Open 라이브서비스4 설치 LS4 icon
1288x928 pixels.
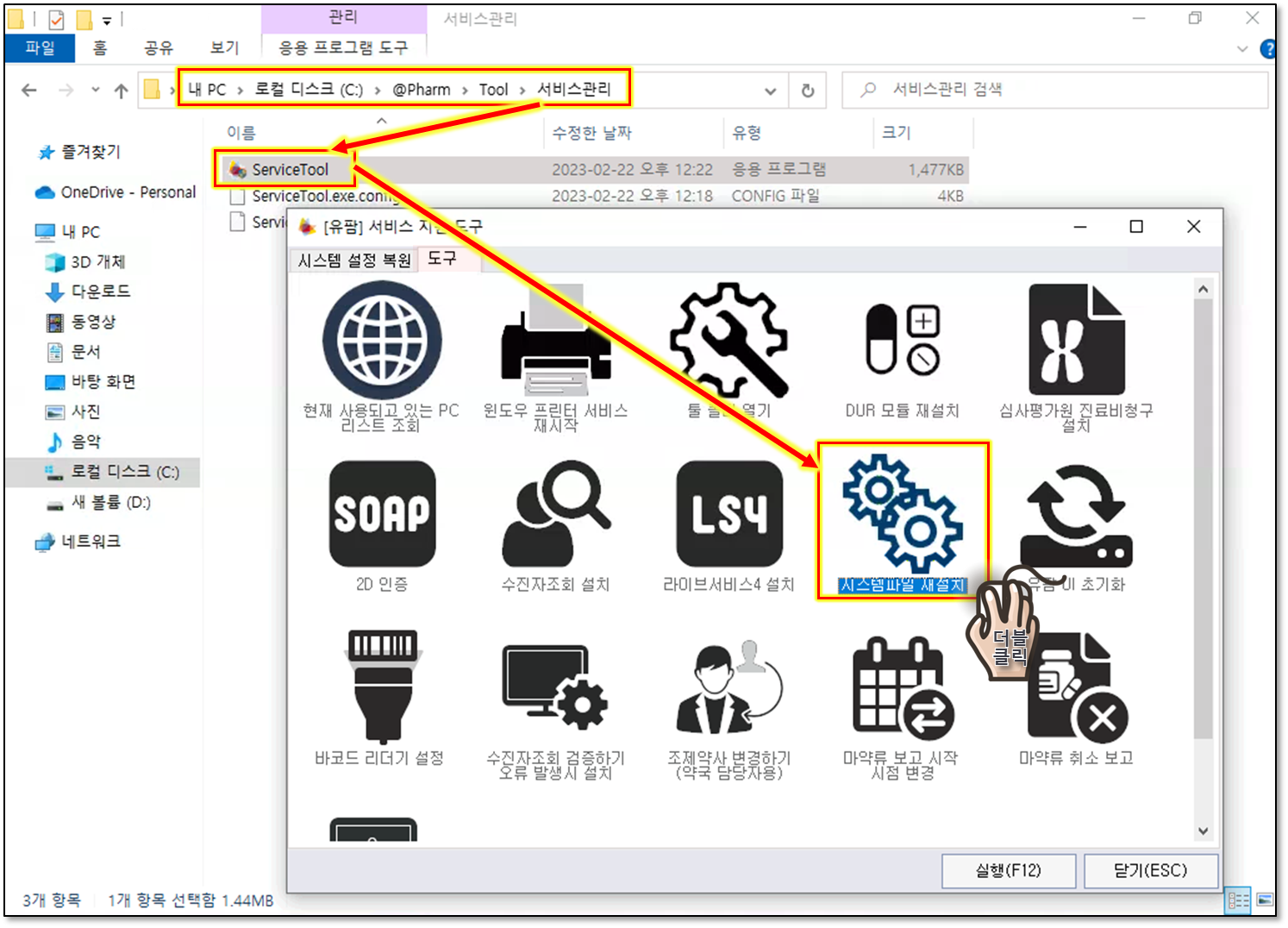pyautogui.click(x=728, y=514)
